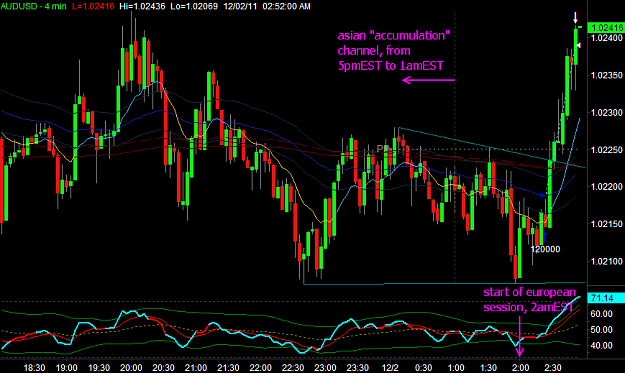Image resolution: width=625 pixels, height=373 pixels.
Task: Select the 1:00 time axis label
Action: pyautogui.click(x=456, y=367)
